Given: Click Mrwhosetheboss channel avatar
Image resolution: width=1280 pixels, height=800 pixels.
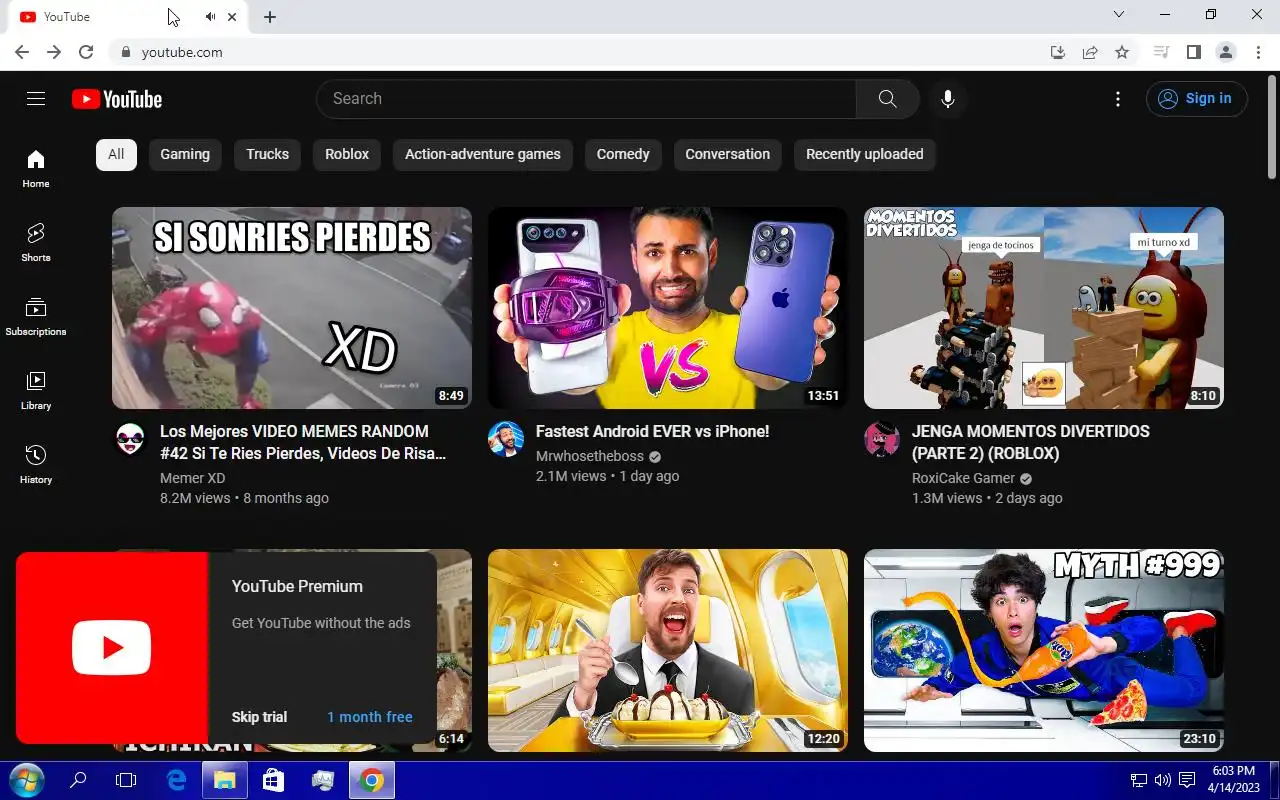Looking at the screenshot, I should click(x=506, y=439).
